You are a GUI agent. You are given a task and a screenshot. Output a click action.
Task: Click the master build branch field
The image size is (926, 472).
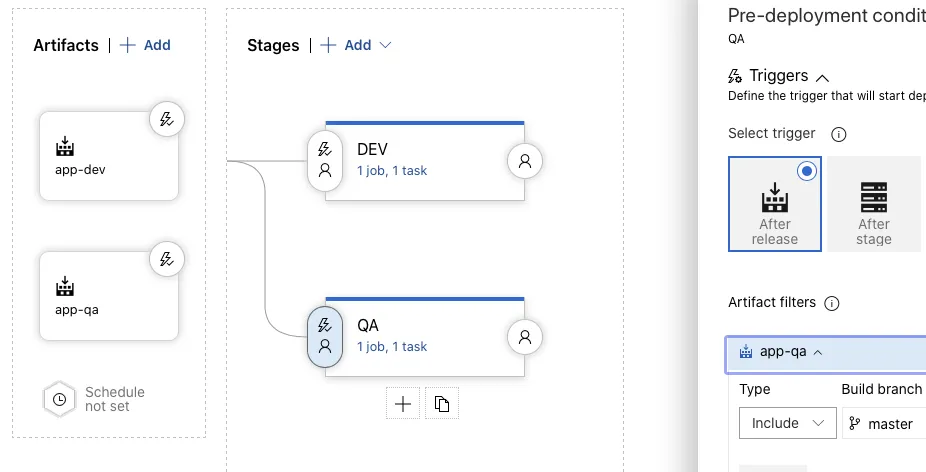885,424
